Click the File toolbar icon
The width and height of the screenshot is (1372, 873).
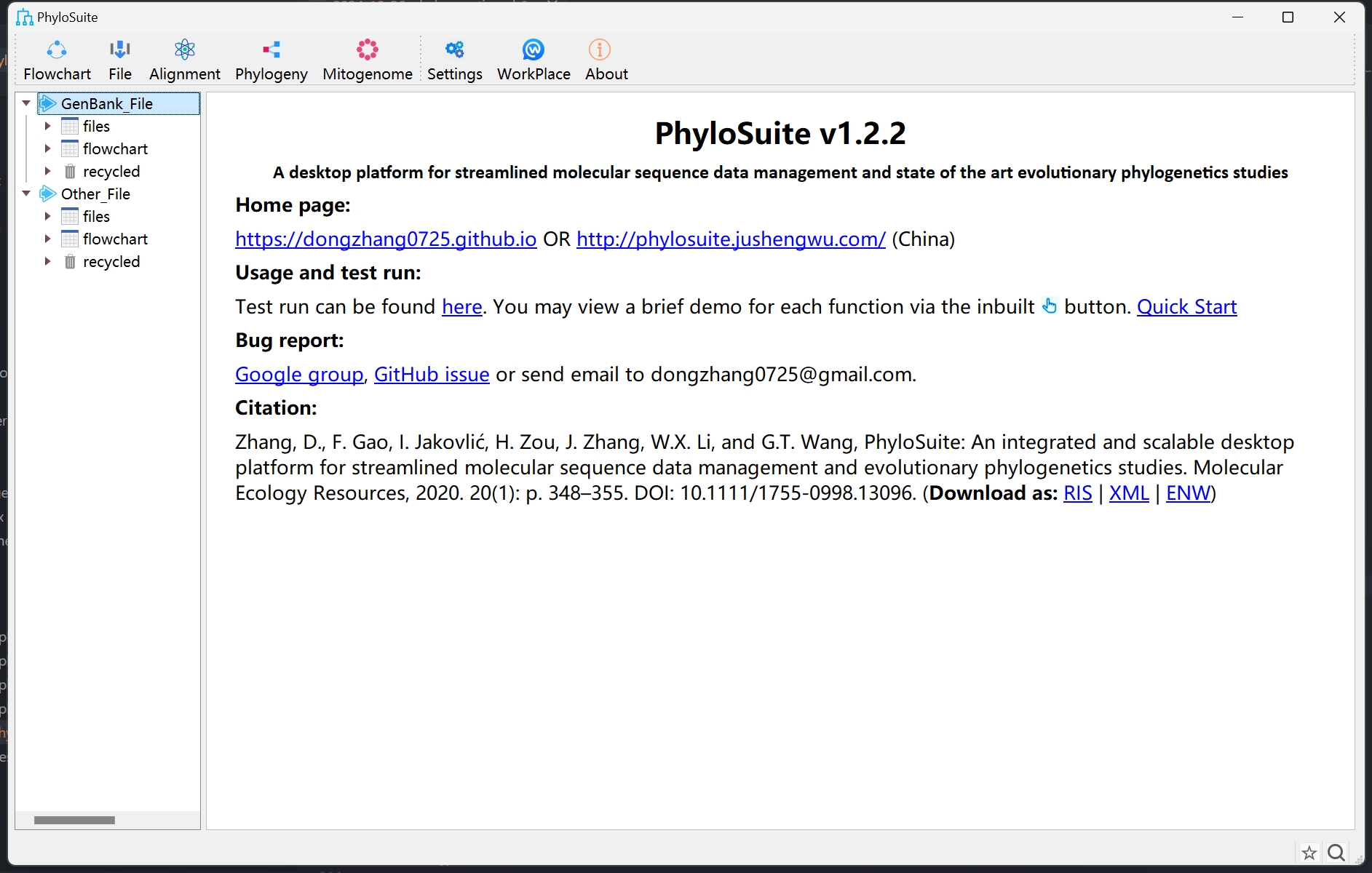pyautogui.click(x=119, y=50)
